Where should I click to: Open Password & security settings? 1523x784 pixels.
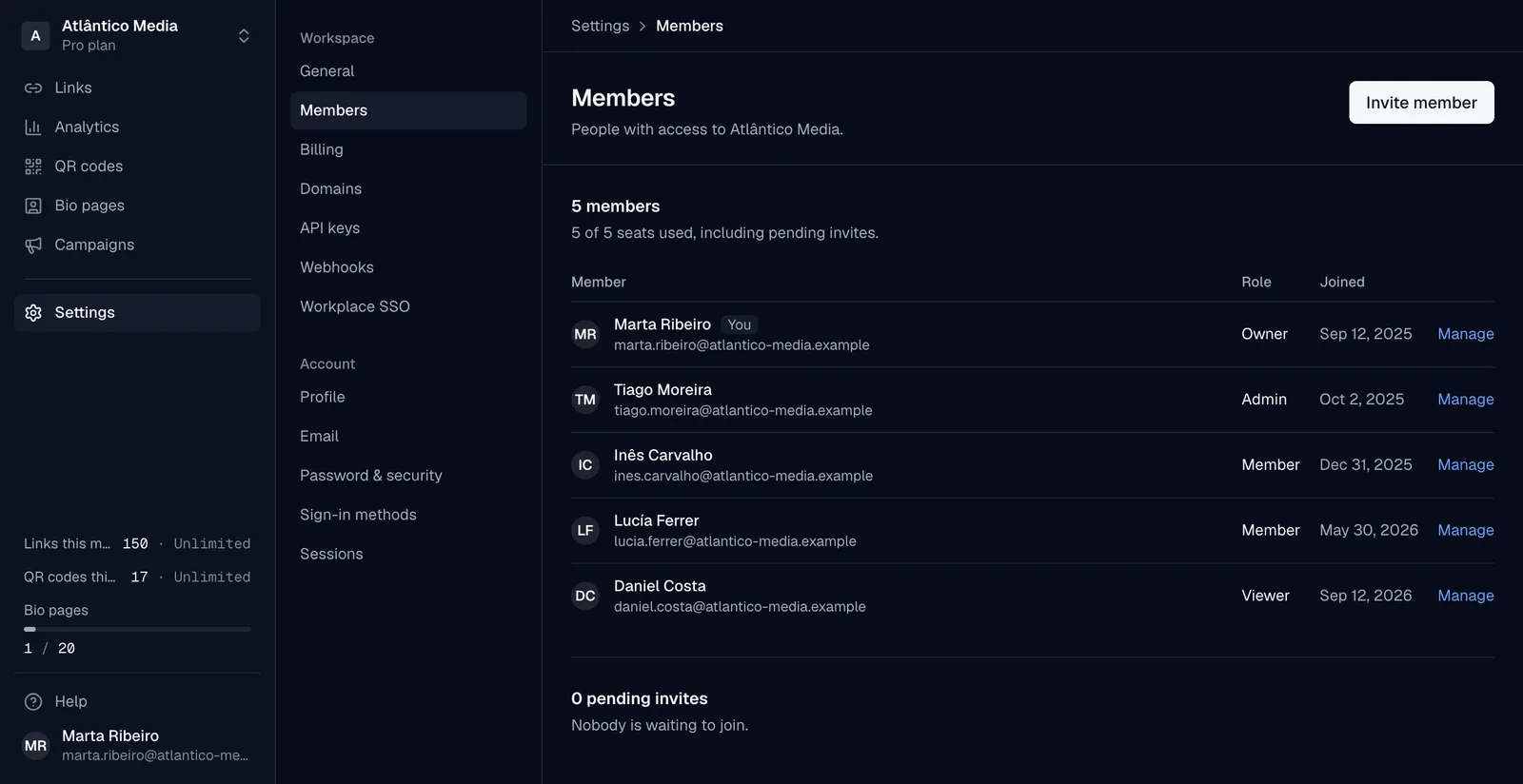[x=408, y=476]
